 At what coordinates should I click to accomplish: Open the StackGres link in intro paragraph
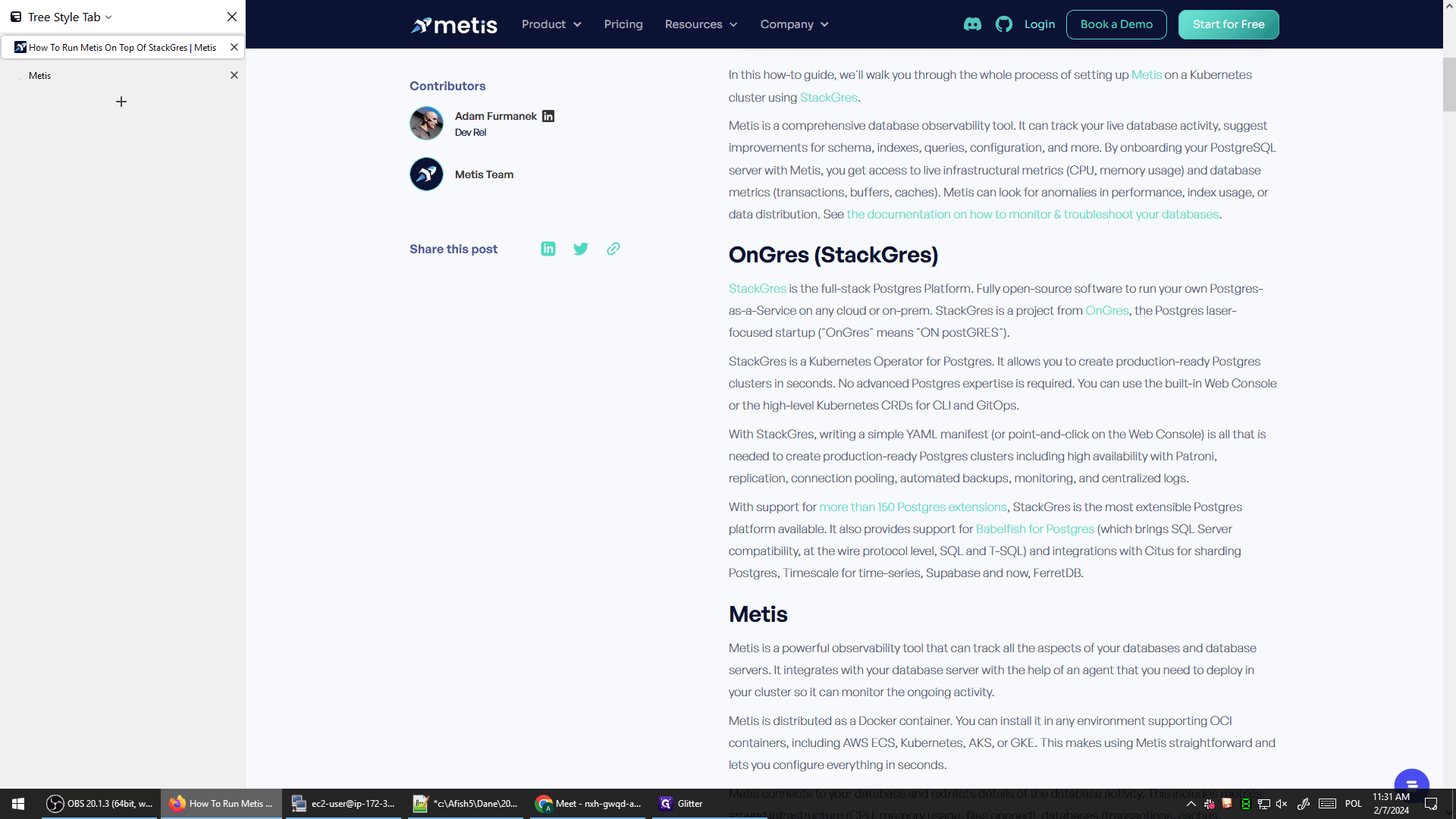828,97
